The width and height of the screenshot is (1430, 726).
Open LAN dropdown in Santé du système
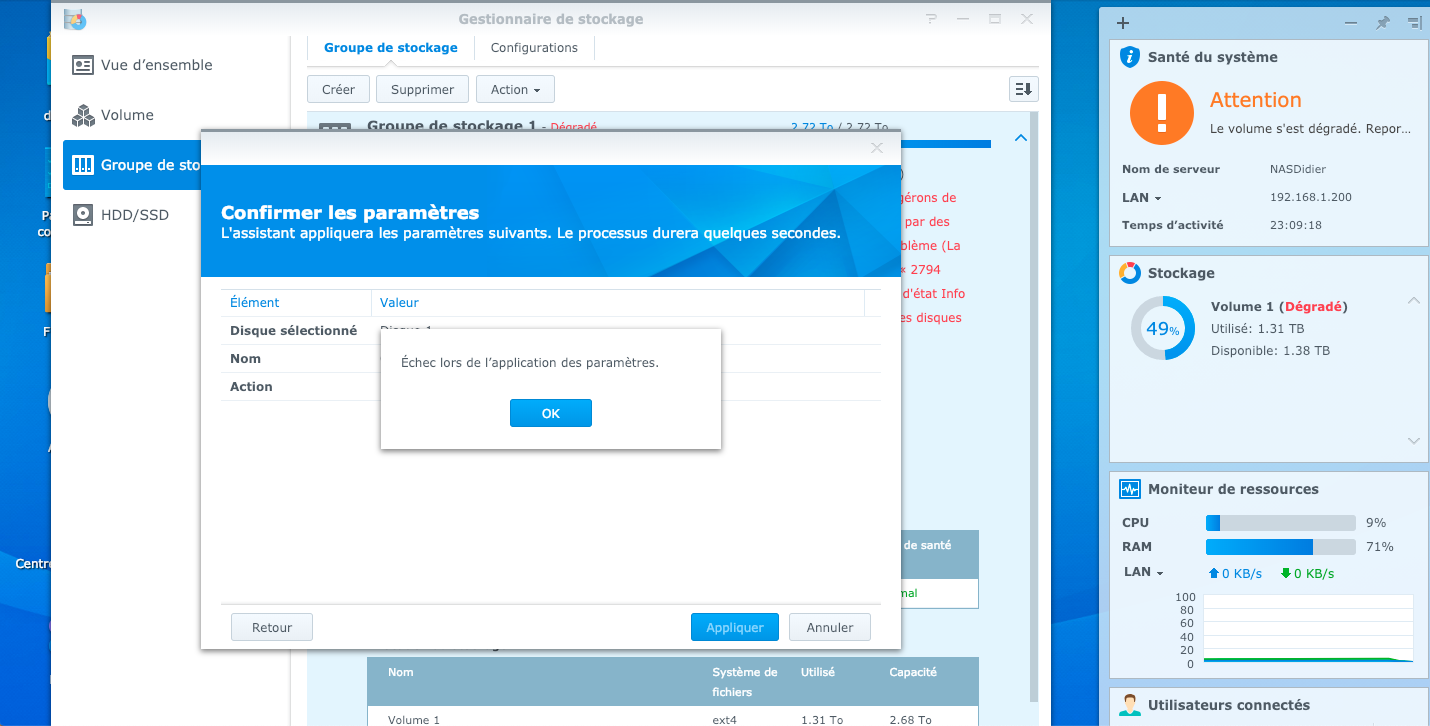click(x=1142, y=197)
